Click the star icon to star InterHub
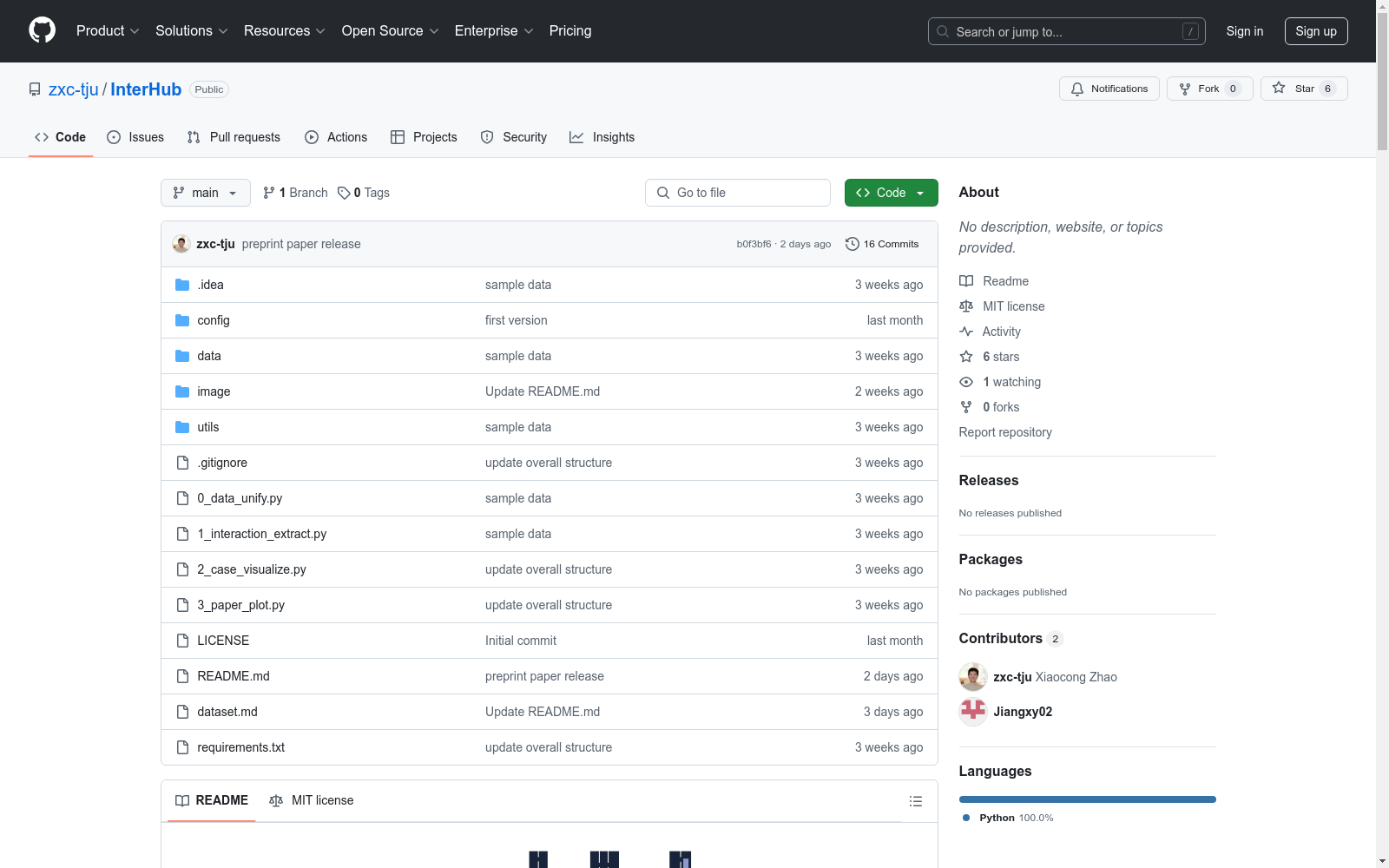 (1279, 88)
